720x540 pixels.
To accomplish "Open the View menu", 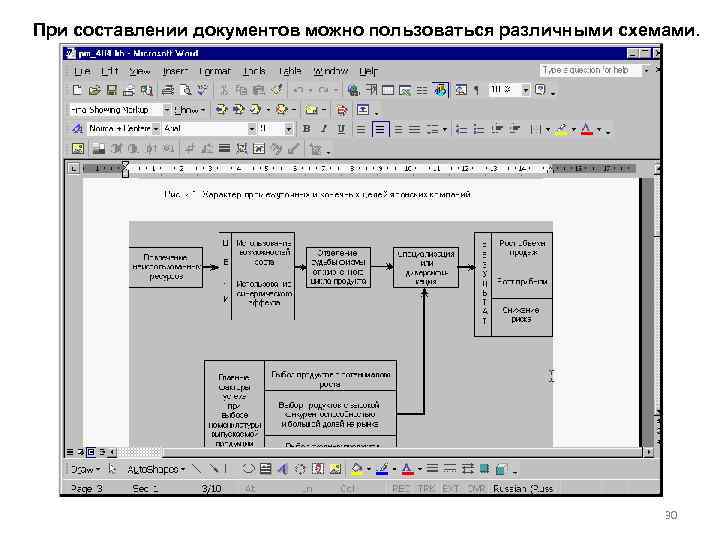I will 140,71.
